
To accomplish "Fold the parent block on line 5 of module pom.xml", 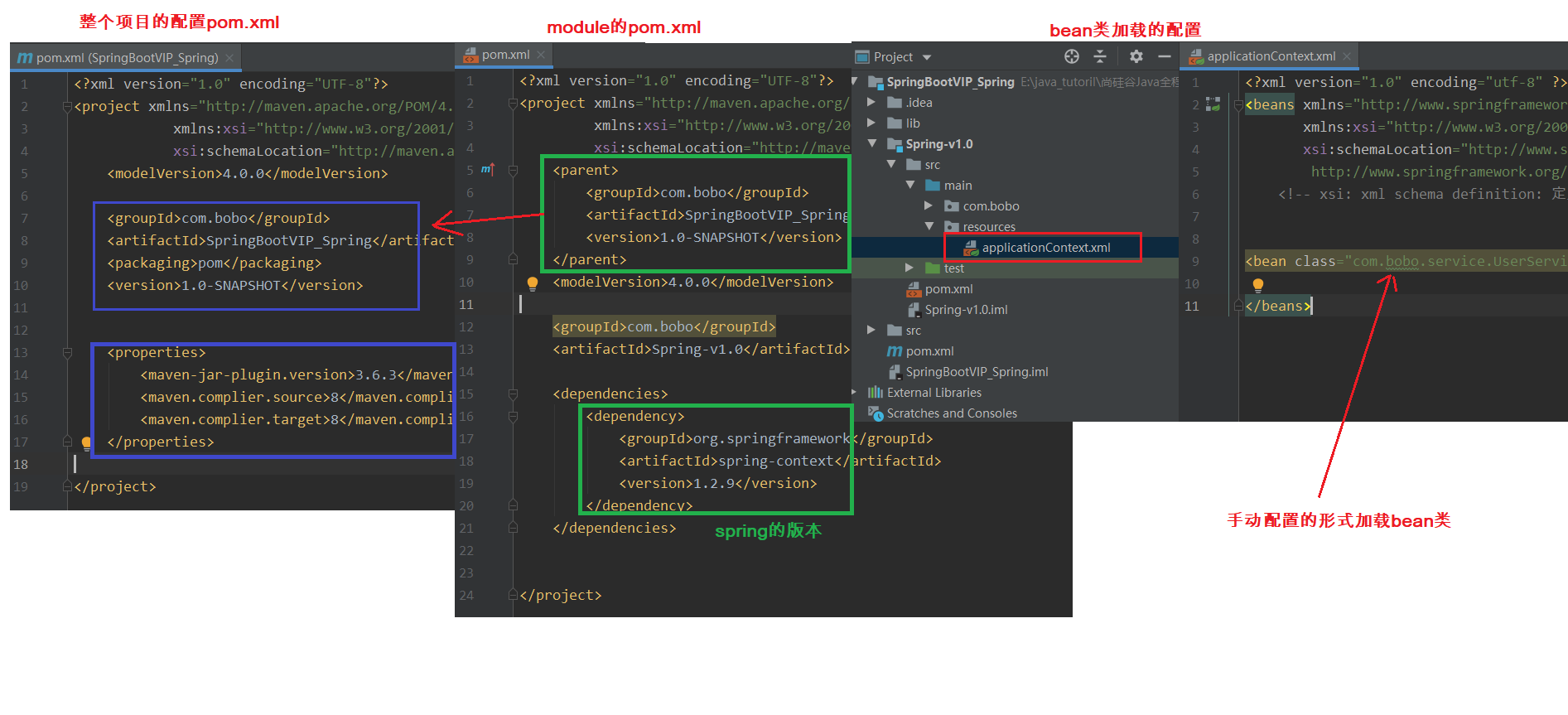I will pyautogui.click(x=513, y=170).
